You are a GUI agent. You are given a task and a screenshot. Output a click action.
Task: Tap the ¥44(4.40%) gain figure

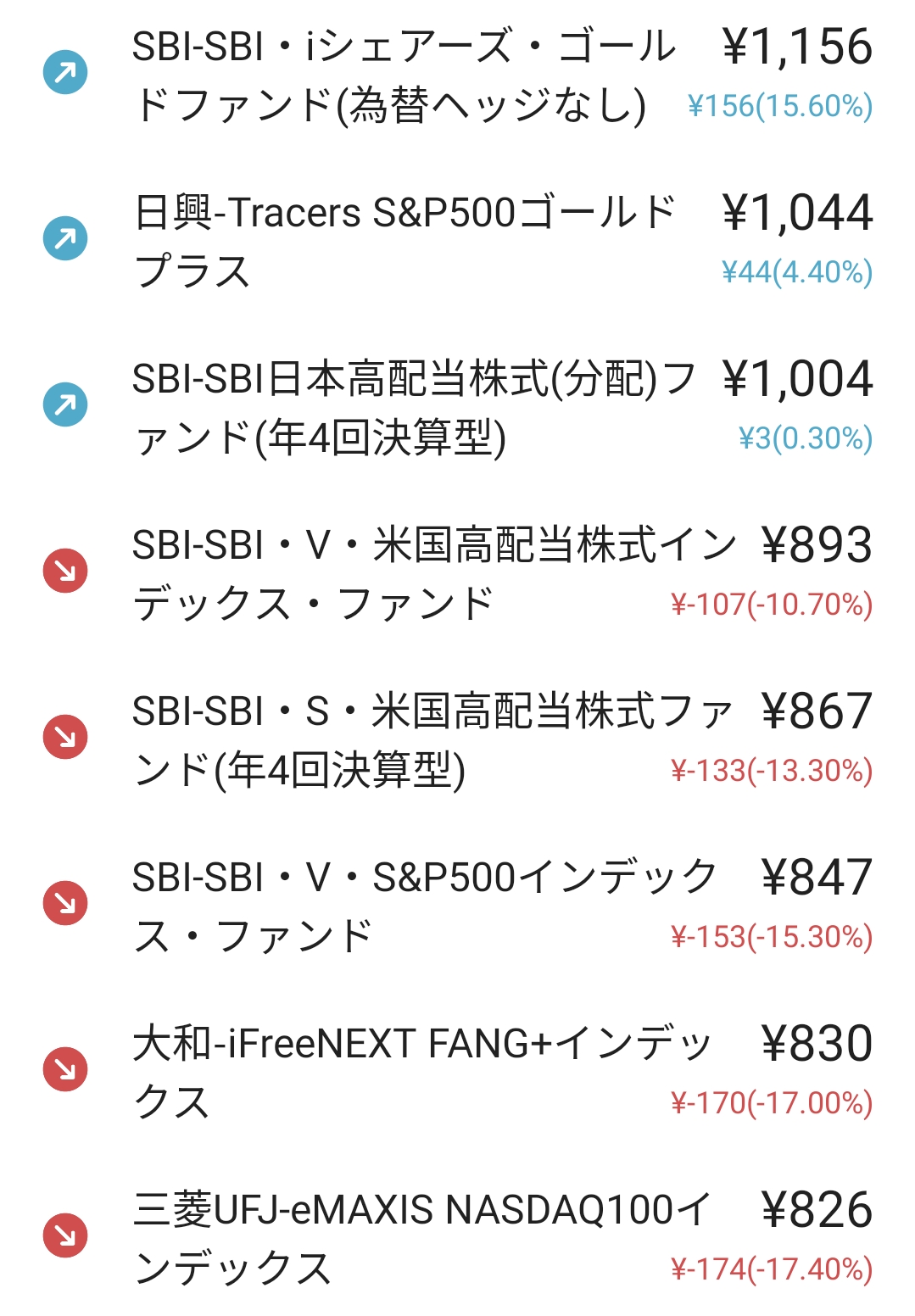pyautogui.click(x=796, y=272)
